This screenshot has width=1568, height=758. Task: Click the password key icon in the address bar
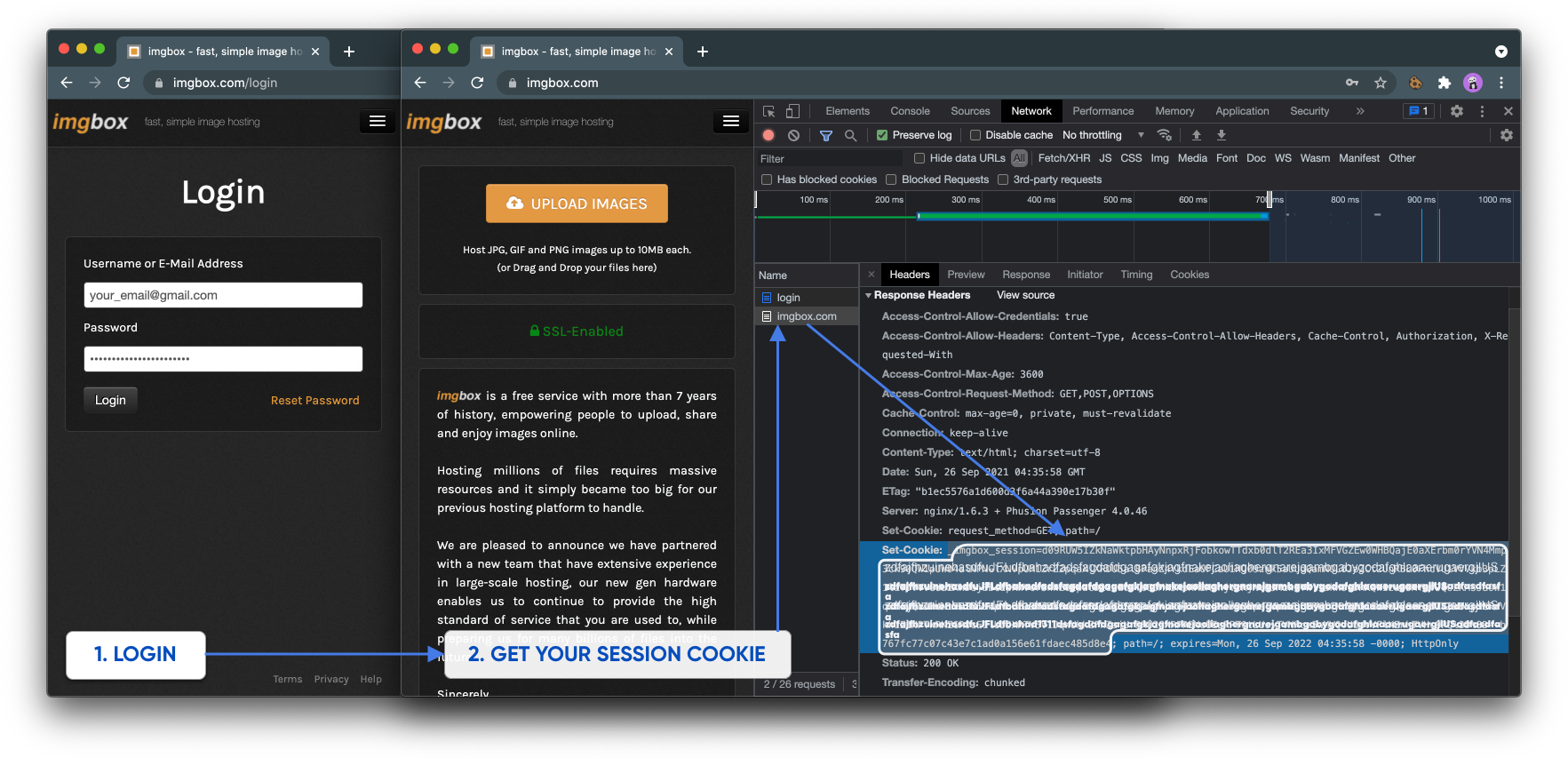[x=1351, y=83]
